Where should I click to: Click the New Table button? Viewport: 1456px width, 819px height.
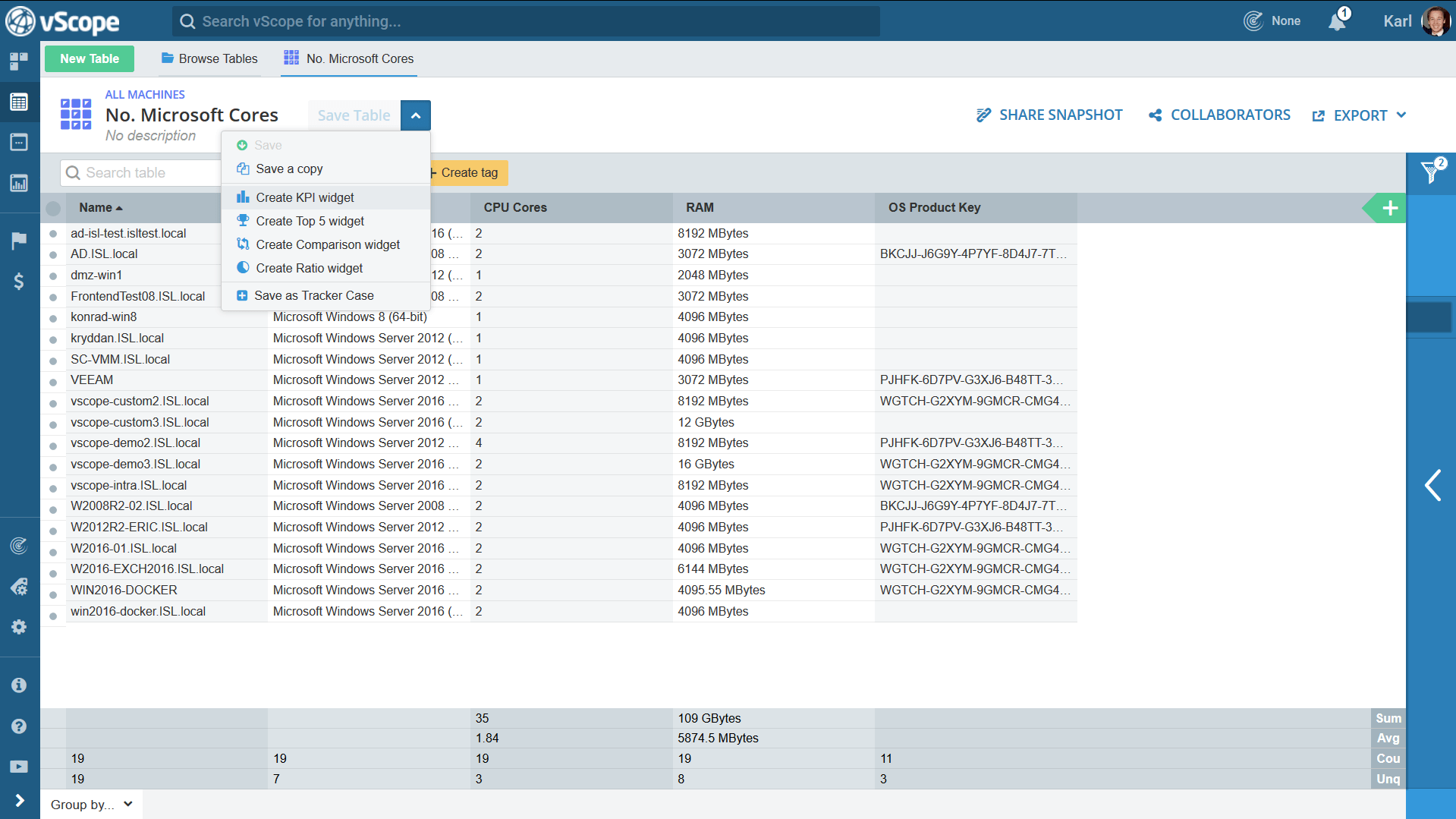(x=90, y=58)
